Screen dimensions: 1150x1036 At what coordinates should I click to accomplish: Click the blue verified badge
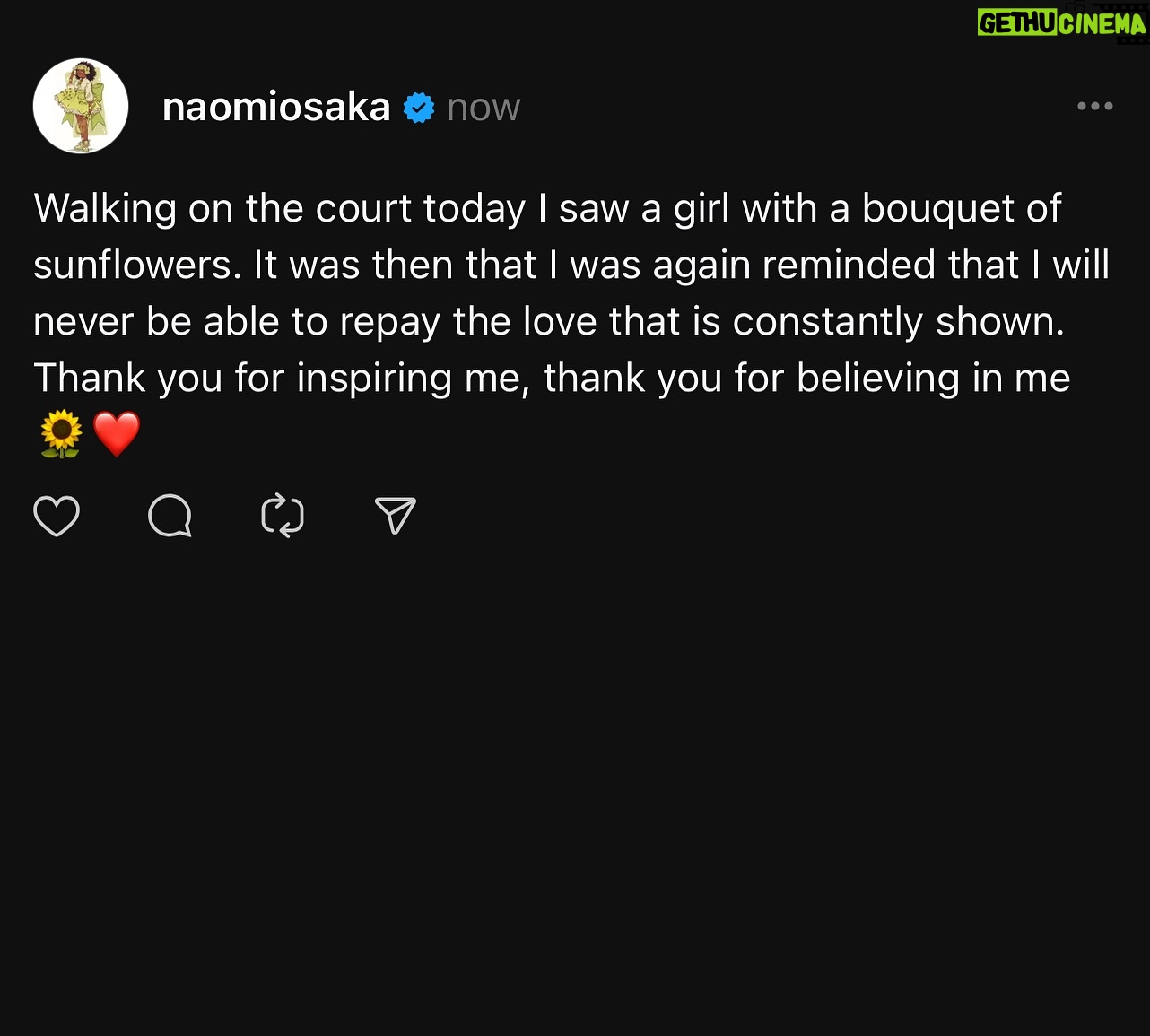pyautogui.click(x=419, y=108)
